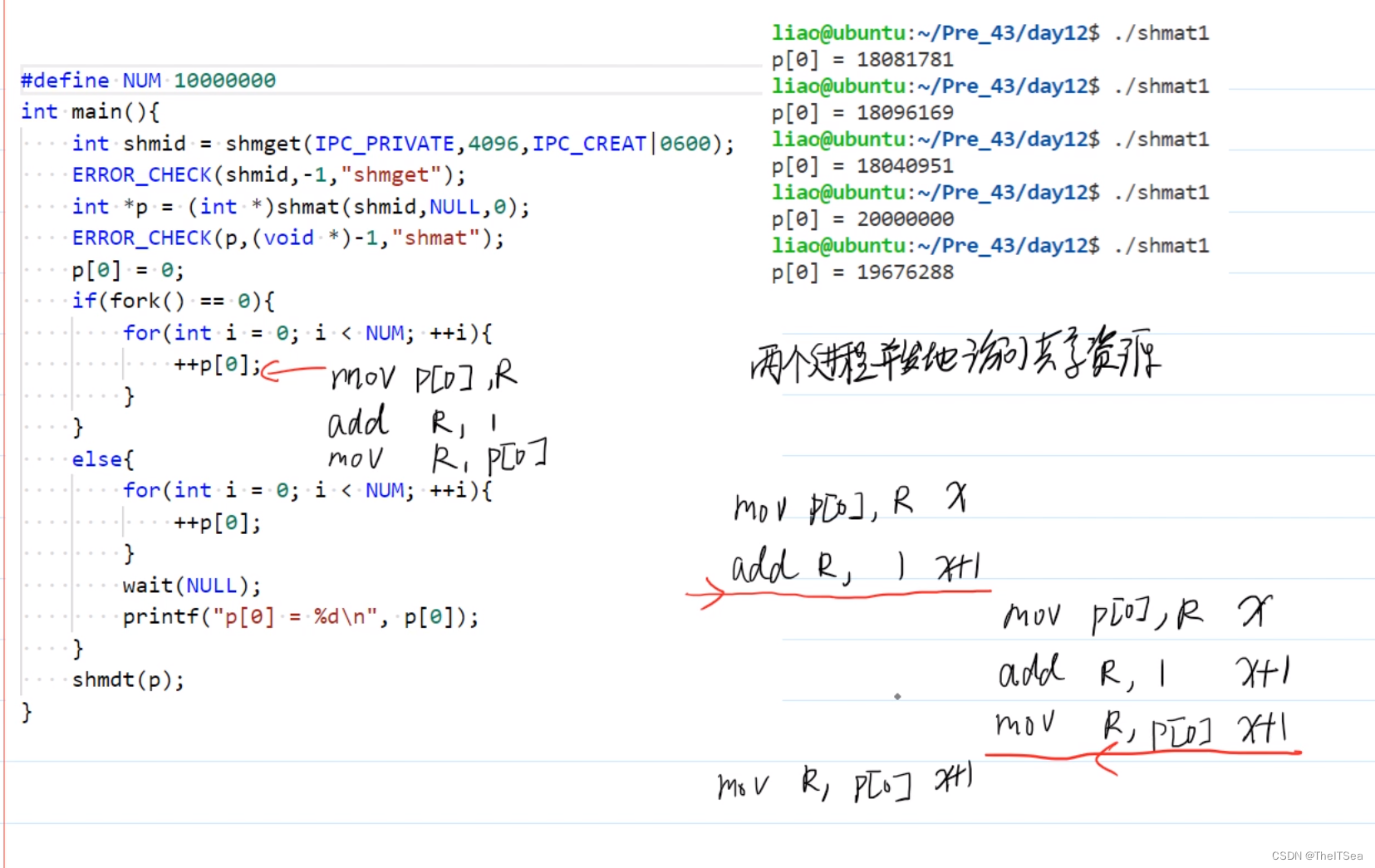Screen dimensions: 1375x868
Task: Click '++p[0];' inside the else branch
Action: [218, 522]
